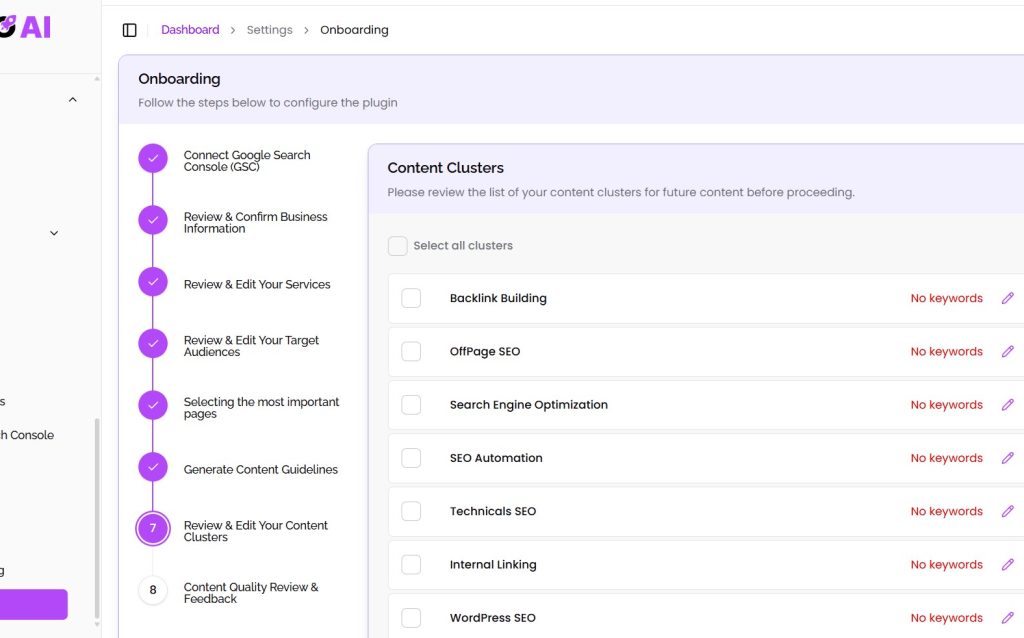The height and width of the screenshot is (638, 1024).
Task: Edit the Internal Linking cluster pencil icon
Action: click(1008, 564)
